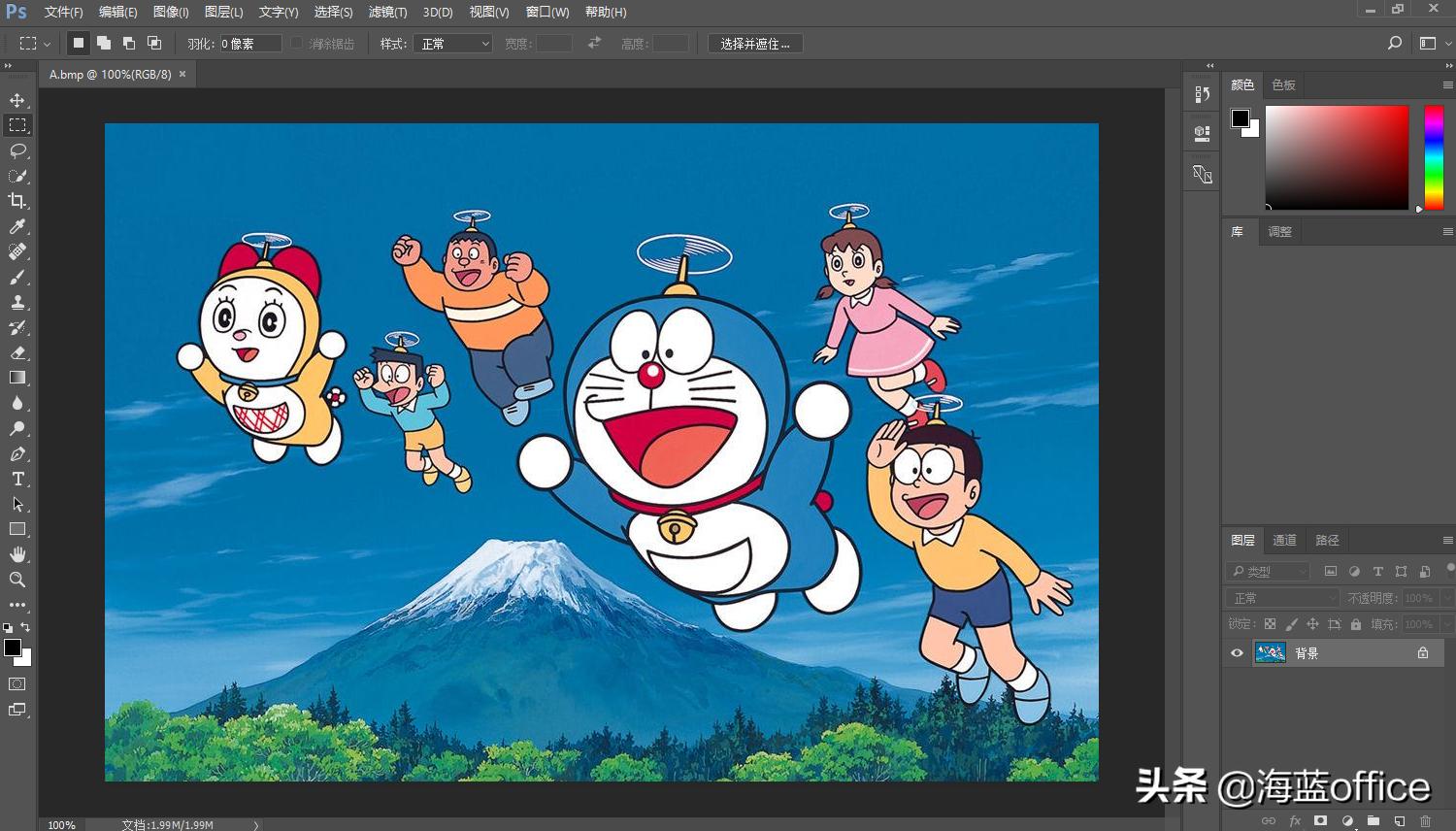Open the Add layer mask icon
This screenshot has height=831, width=1456.
pos(1320,820)
